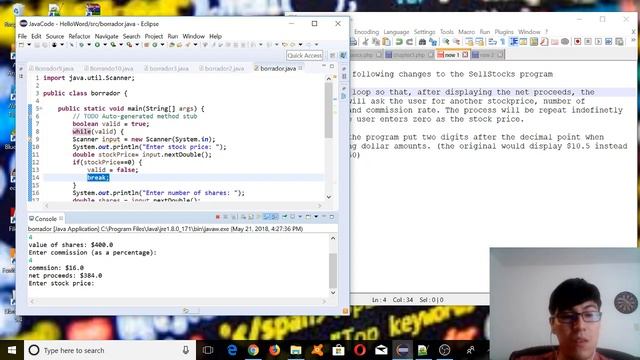
Task: Open Notepad++ Plugins menu
Action: pyautogui.click(x=504, y=32)
